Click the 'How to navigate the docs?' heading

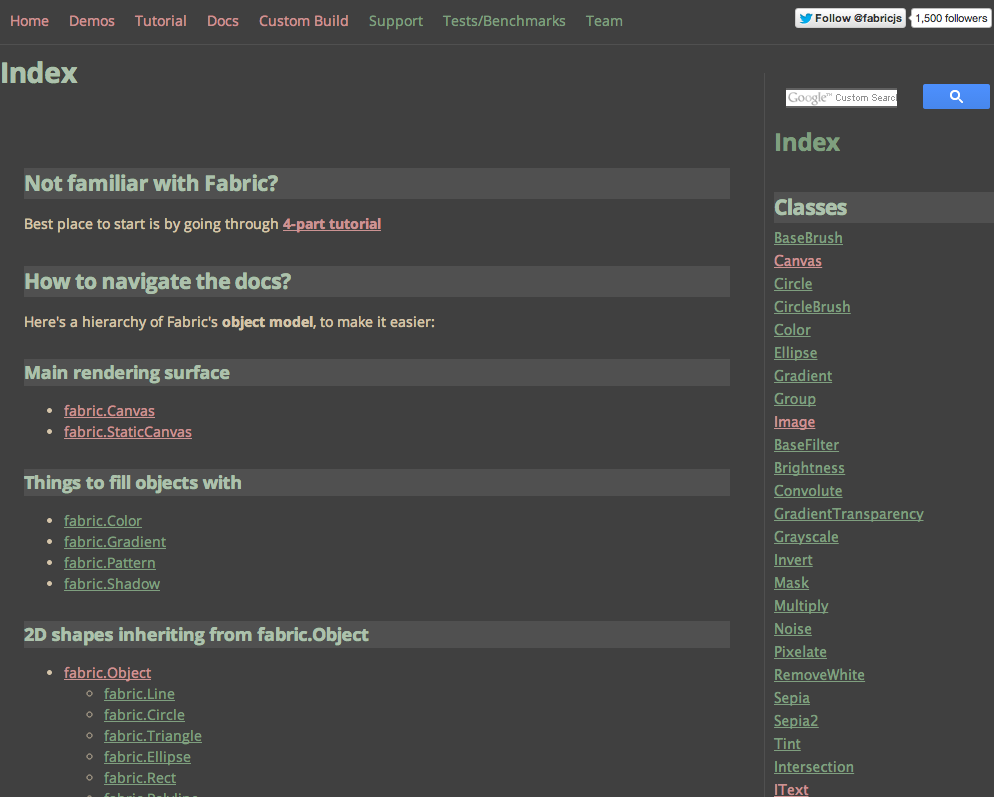[377, 282]
